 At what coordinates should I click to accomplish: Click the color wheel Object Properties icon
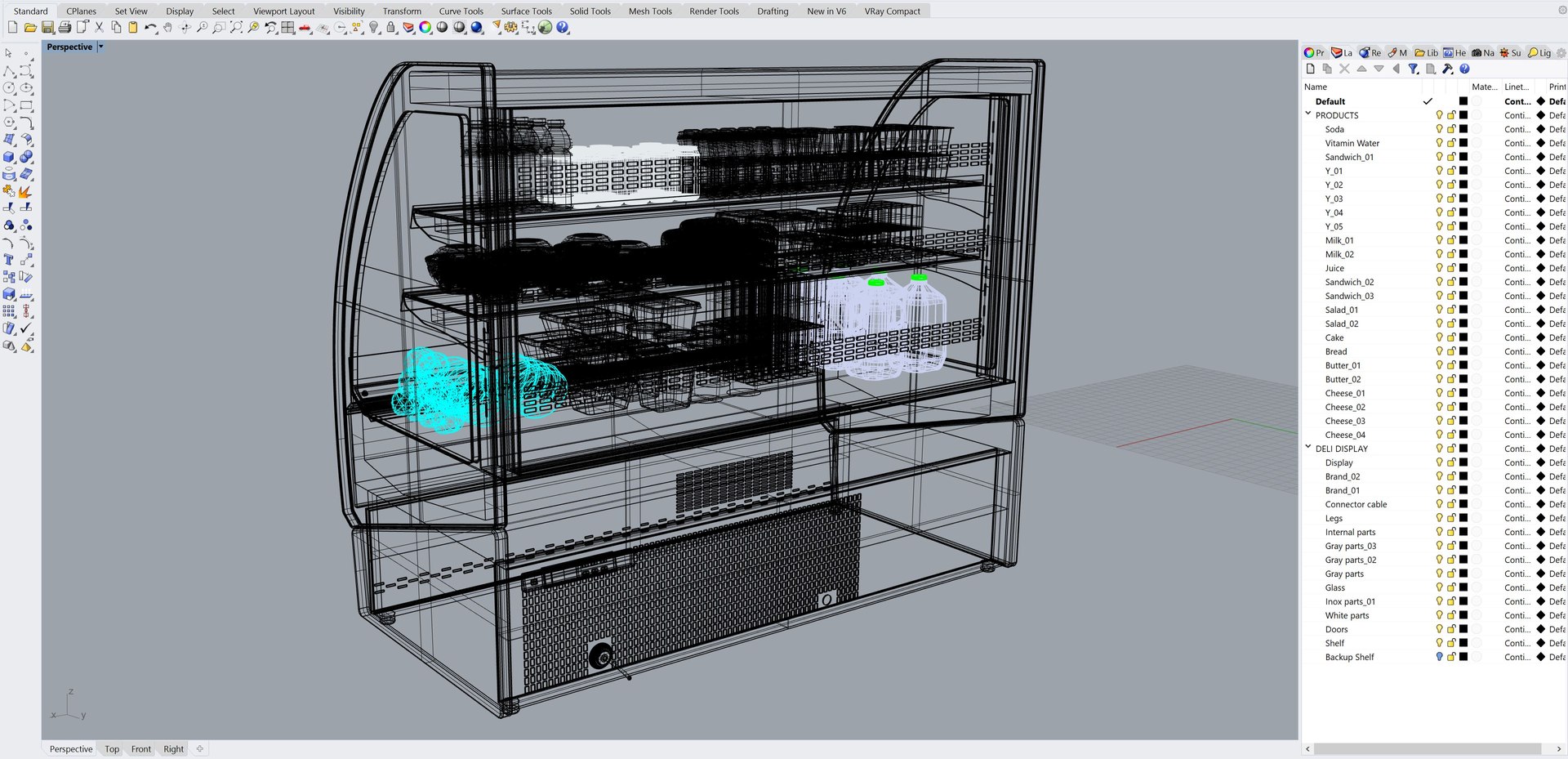click(425, 27)
